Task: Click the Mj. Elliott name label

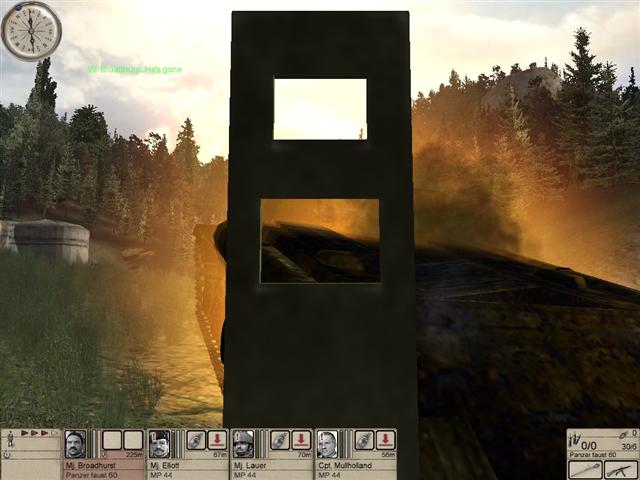Action: click(x=165, y=466)
